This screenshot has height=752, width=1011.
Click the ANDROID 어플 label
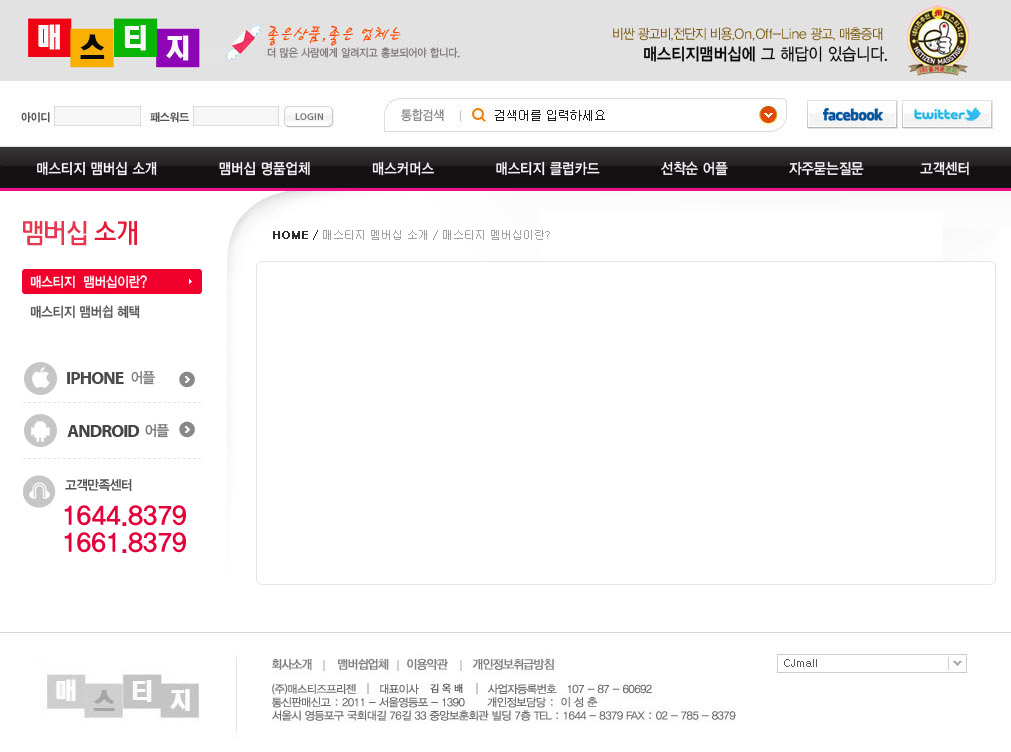pyautogui.click(x=118, y=430)
